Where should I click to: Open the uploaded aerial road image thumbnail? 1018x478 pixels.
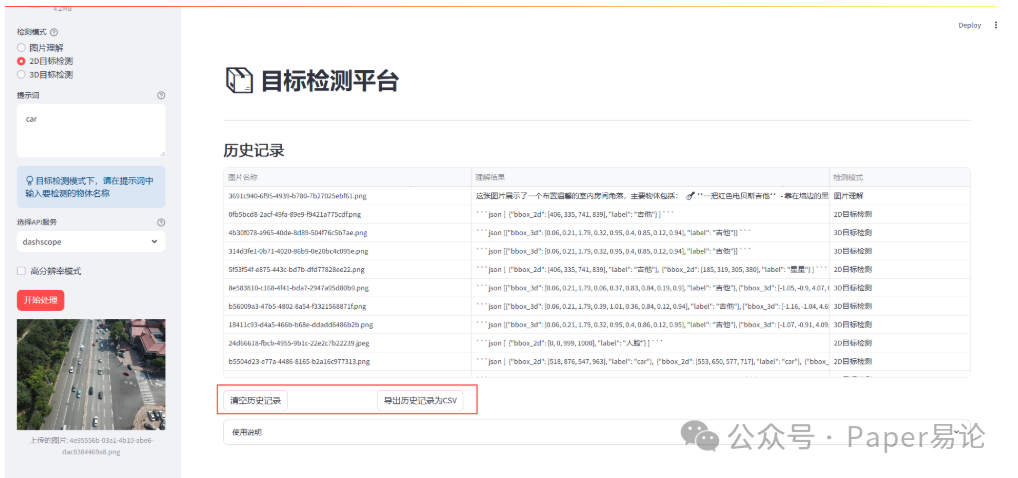click(x=91, y=374)
